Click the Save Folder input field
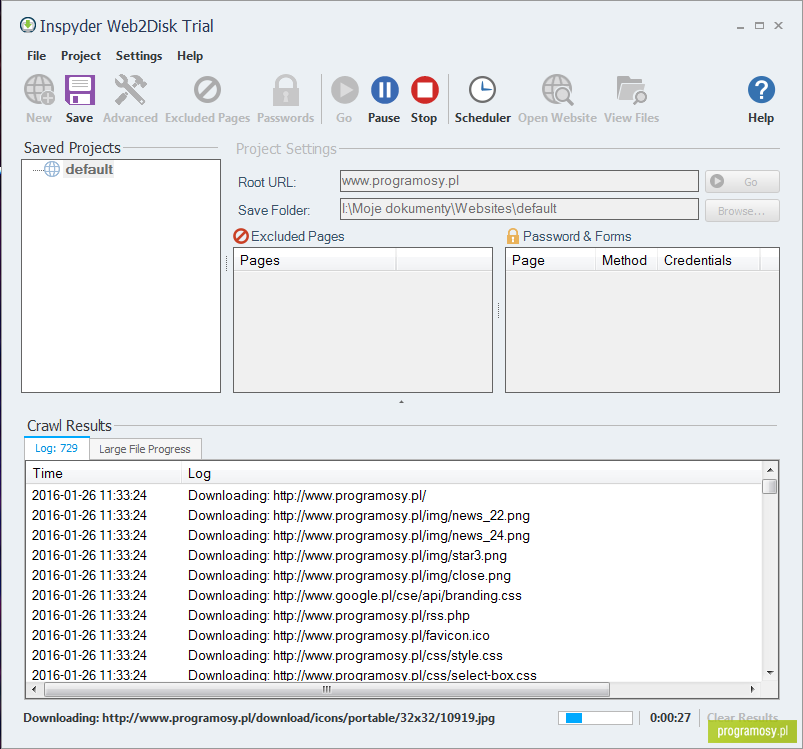Screen dimensions: 803x749 coord(519,209)
